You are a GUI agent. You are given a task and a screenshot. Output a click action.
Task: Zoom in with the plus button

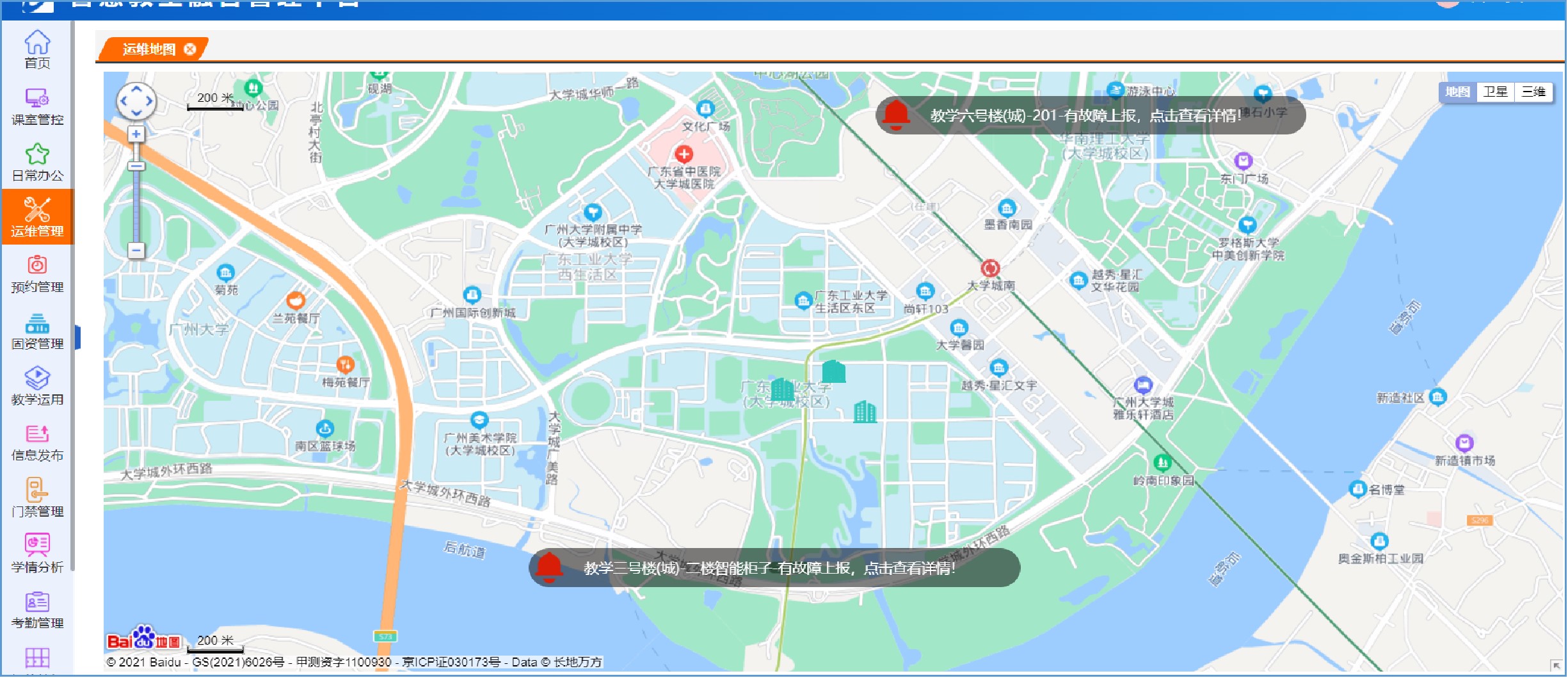(136, 134)
